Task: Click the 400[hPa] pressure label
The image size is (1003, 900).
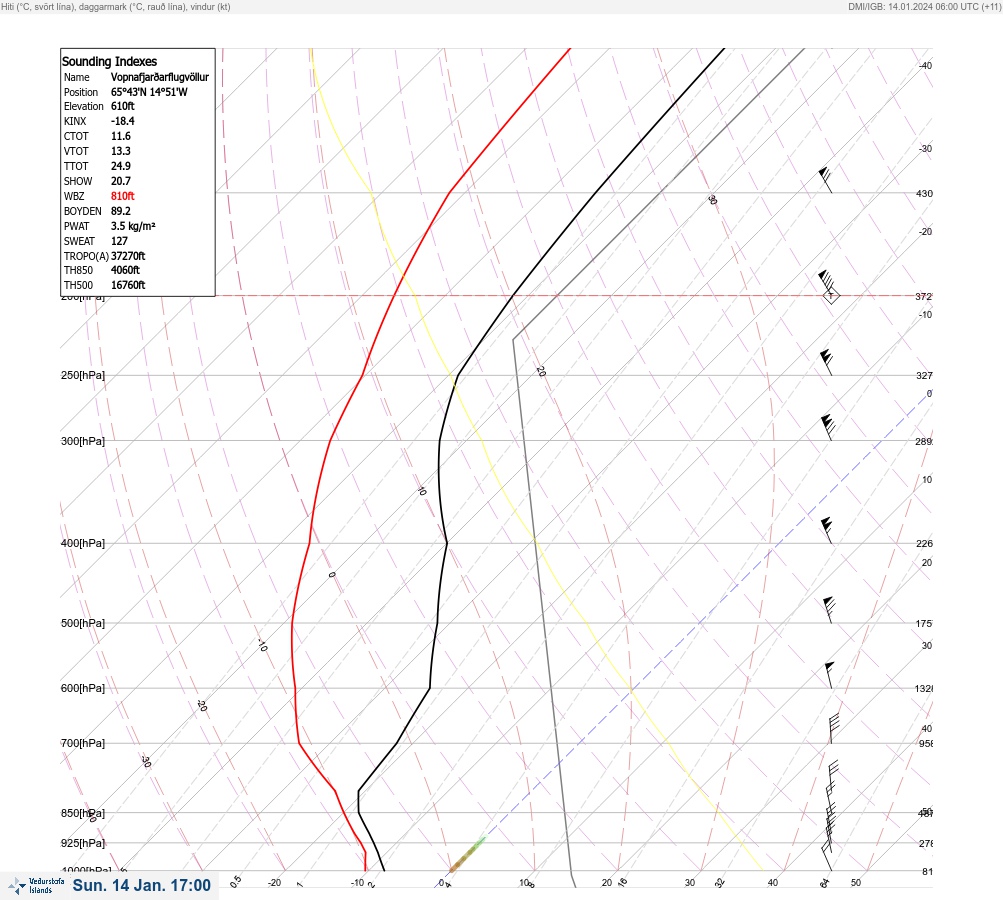Action: pos(83,543)
